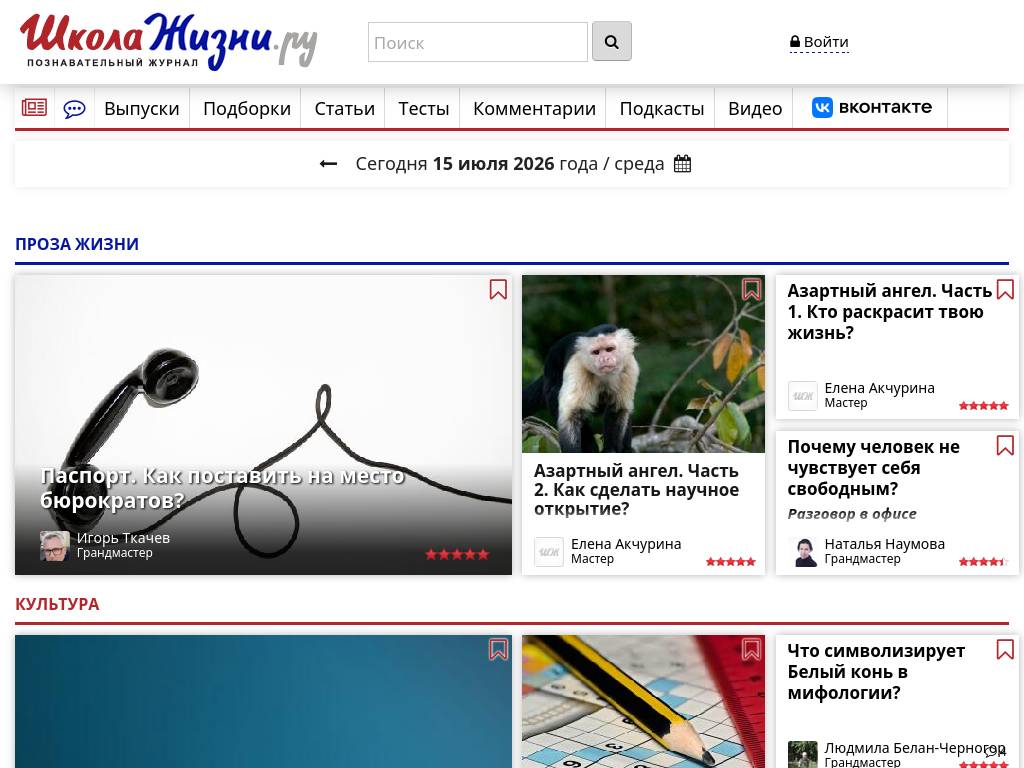Bookmark the Азартный ангел Часть 2 article
Viewport: 1024px width, 768px height.
pyautogui.click(x=751, y=289)
